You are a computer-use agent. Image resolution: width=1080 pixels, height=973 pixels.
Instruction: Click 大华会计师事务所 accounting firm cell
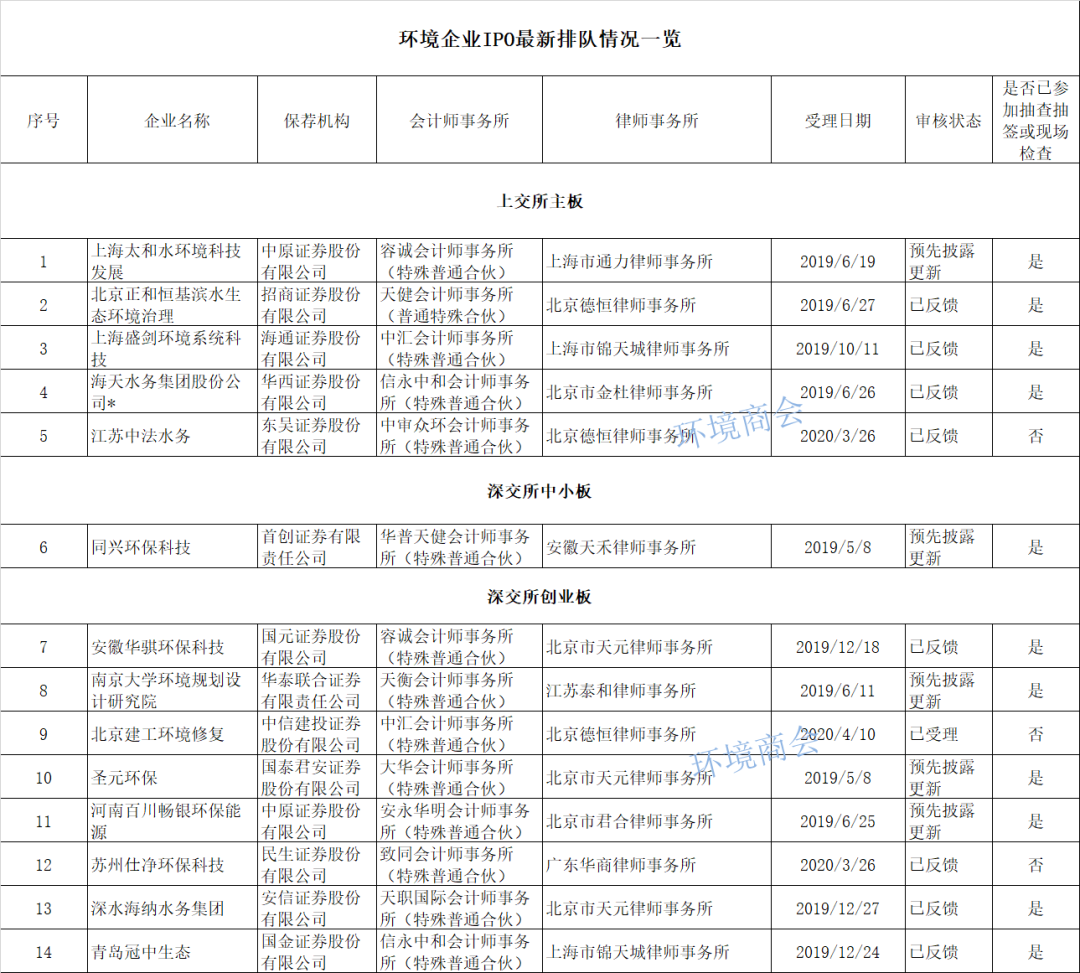(459, 777)
